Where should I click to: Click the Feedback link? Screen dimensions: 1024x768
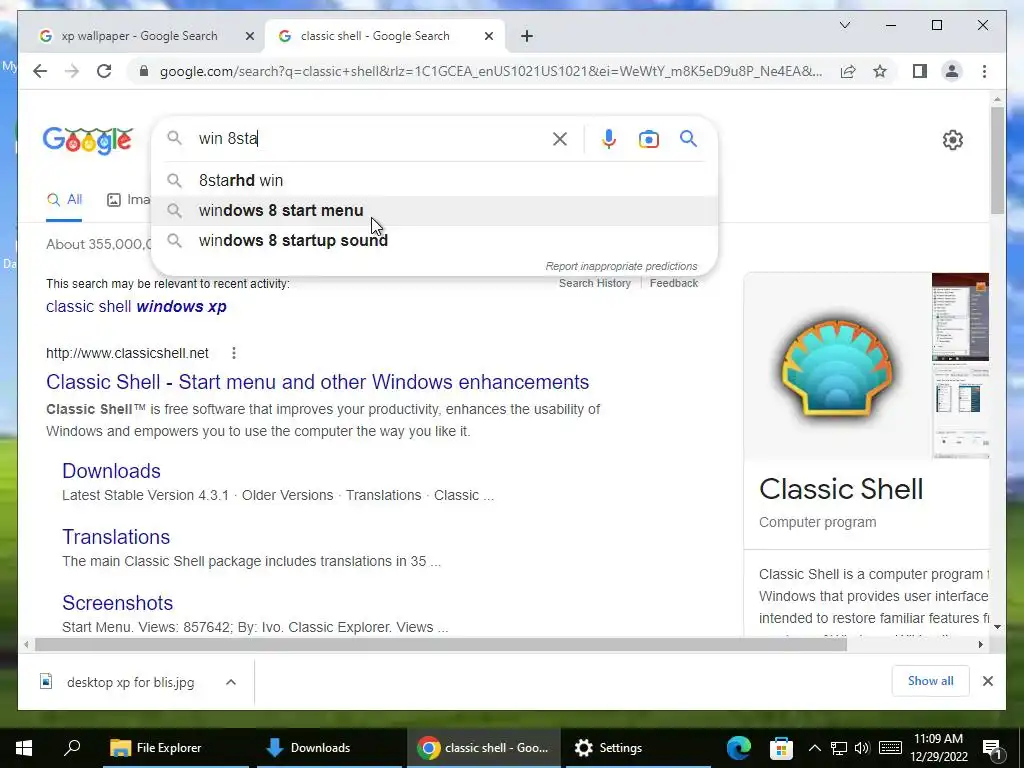(x=673, y=283)
